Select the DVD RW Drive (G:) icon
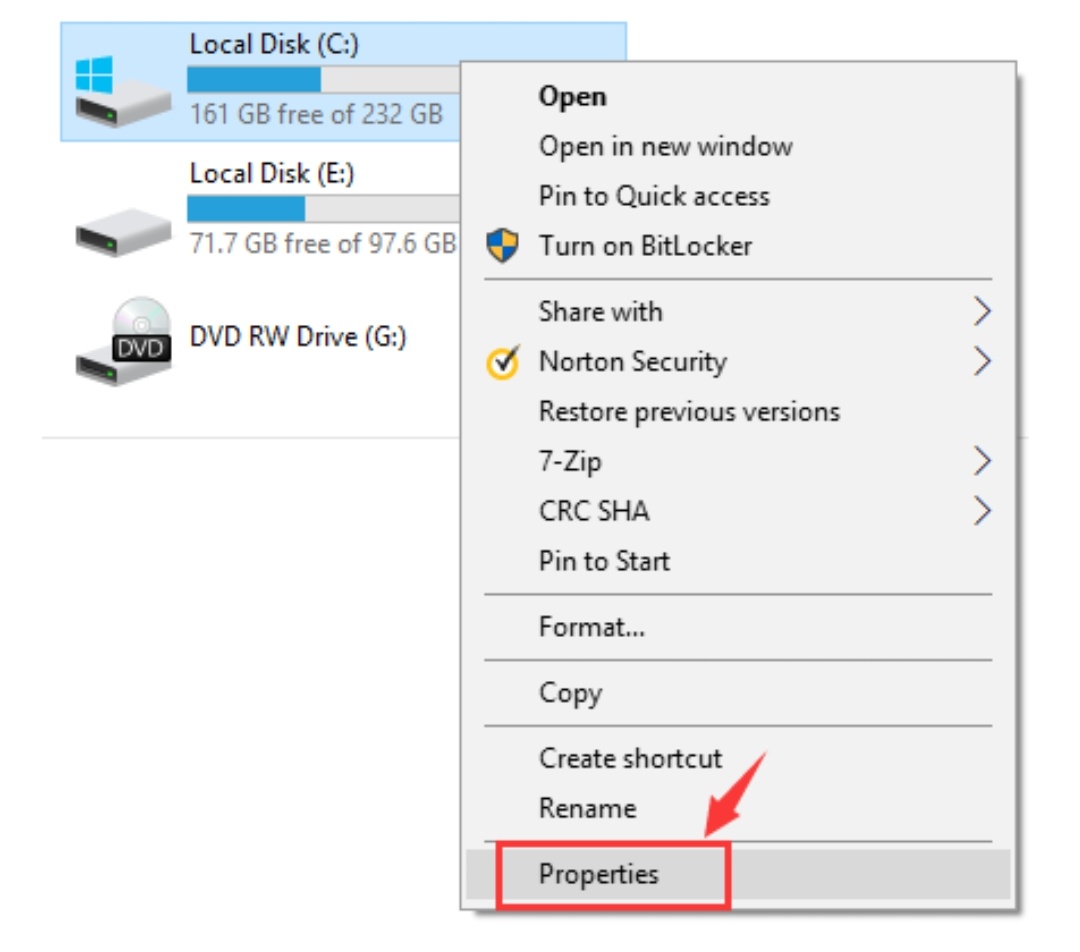This screenshot has height=952, width=1080. (x=123, y=341)
